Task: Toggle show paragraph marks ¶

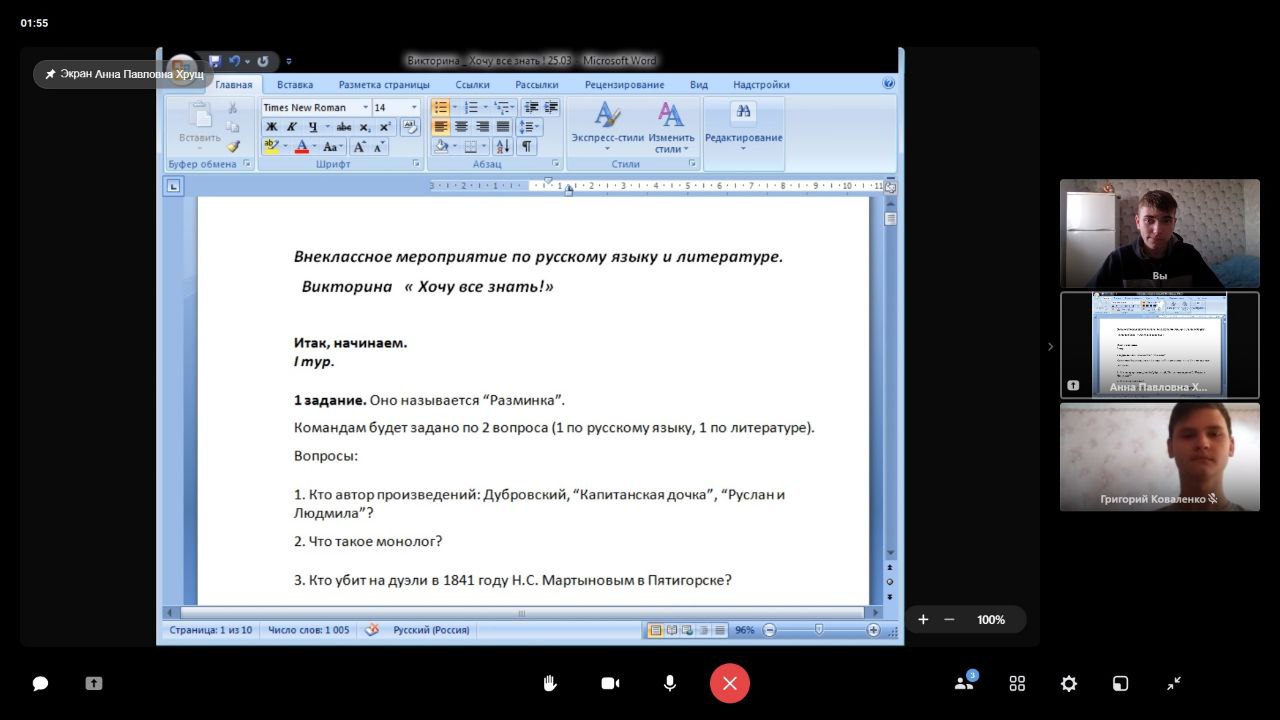Action: pos(525,146)
